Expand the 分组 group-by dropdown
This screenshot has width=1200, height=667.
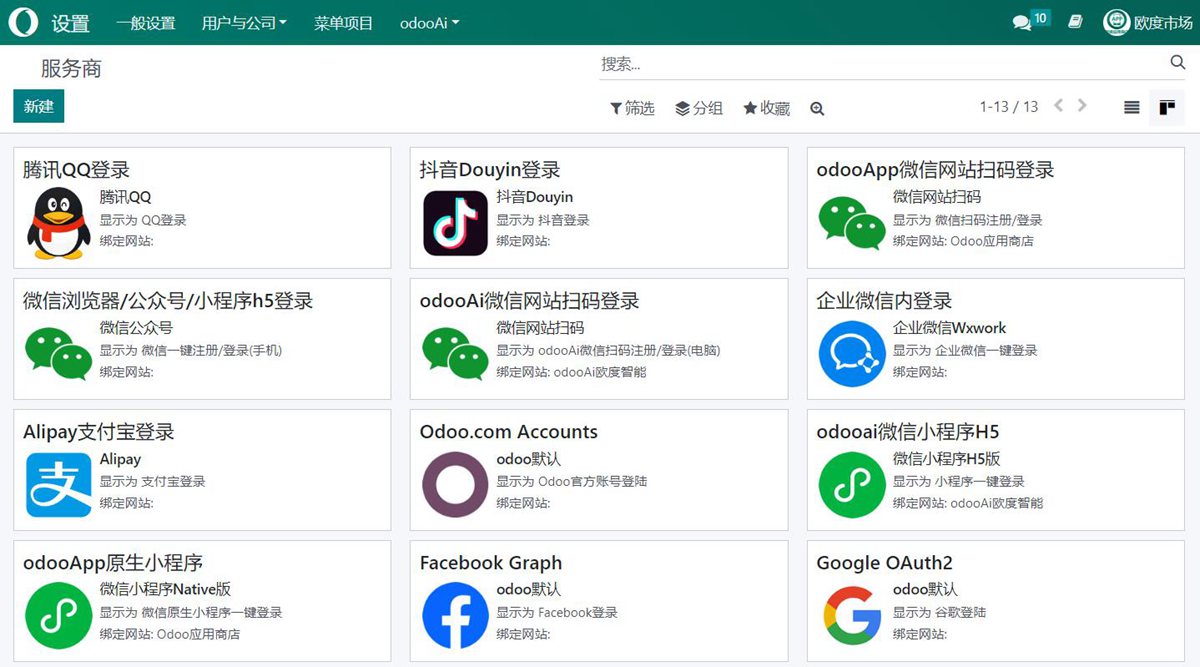tap(699, 108)
